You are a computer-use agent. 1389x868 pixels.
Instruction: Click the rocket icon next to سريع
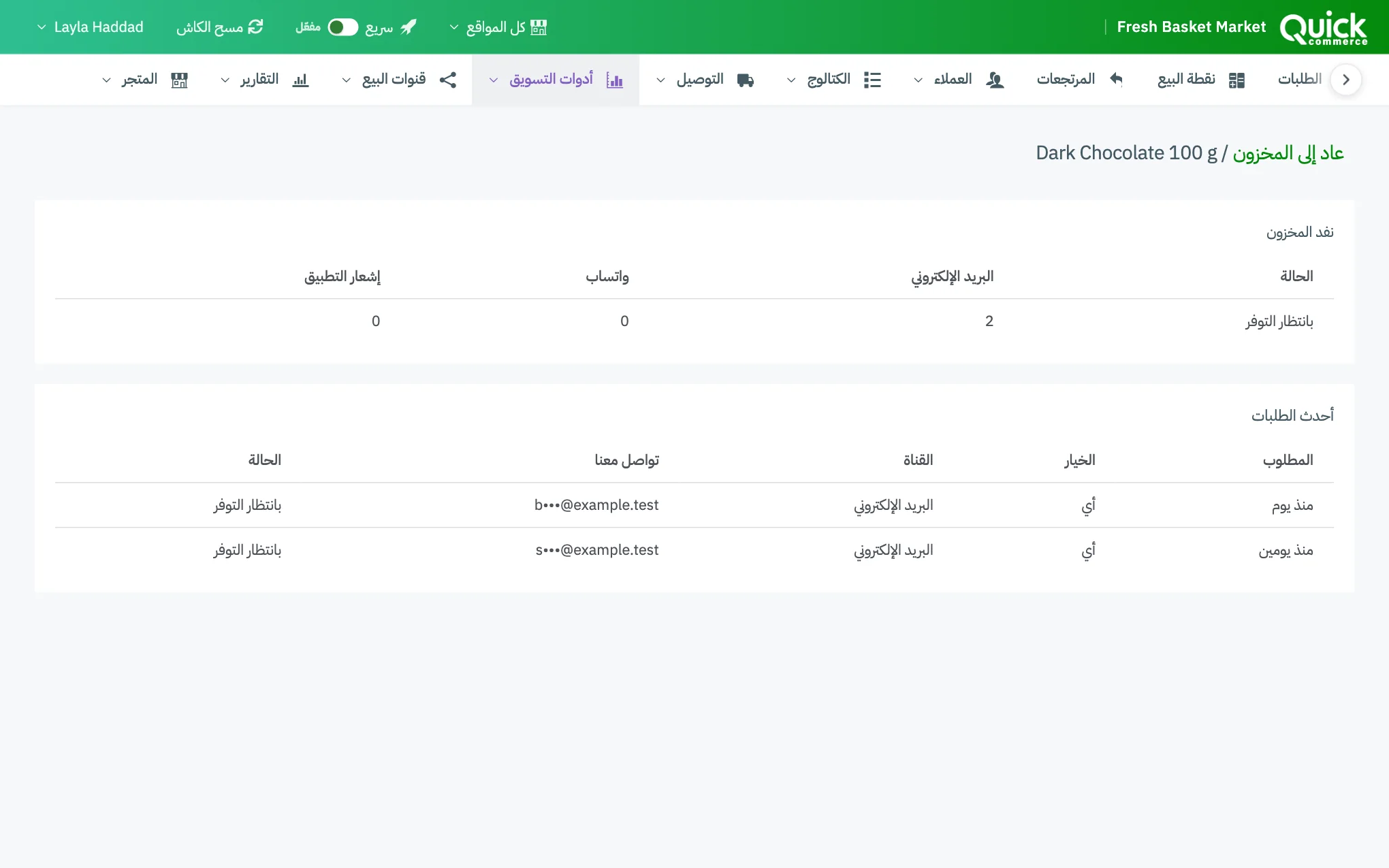[x=409, y=27]
